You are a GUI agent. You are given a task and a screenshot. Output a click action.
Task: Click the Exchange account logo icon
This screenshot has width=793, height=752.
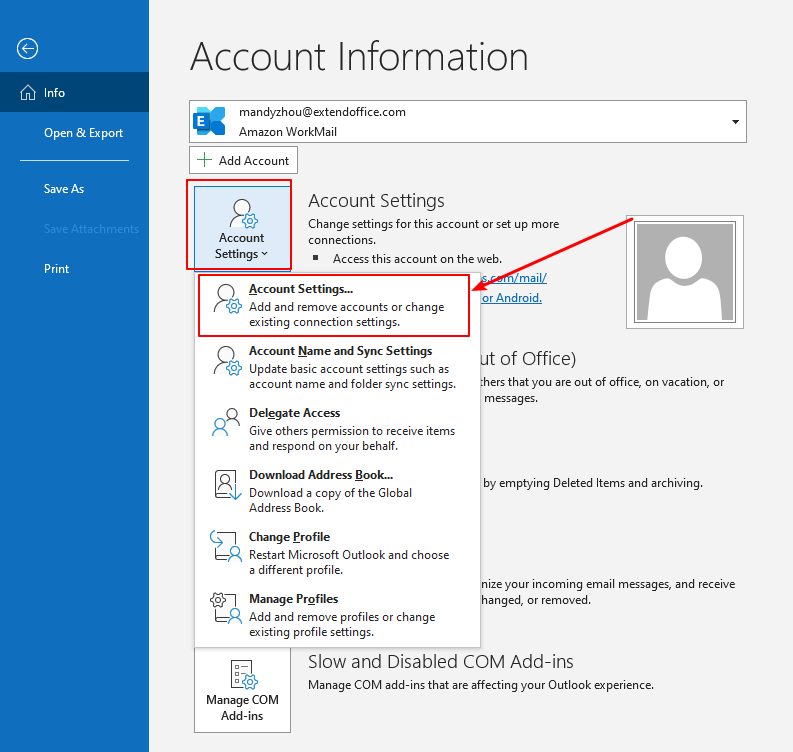[x=209, y=121]
